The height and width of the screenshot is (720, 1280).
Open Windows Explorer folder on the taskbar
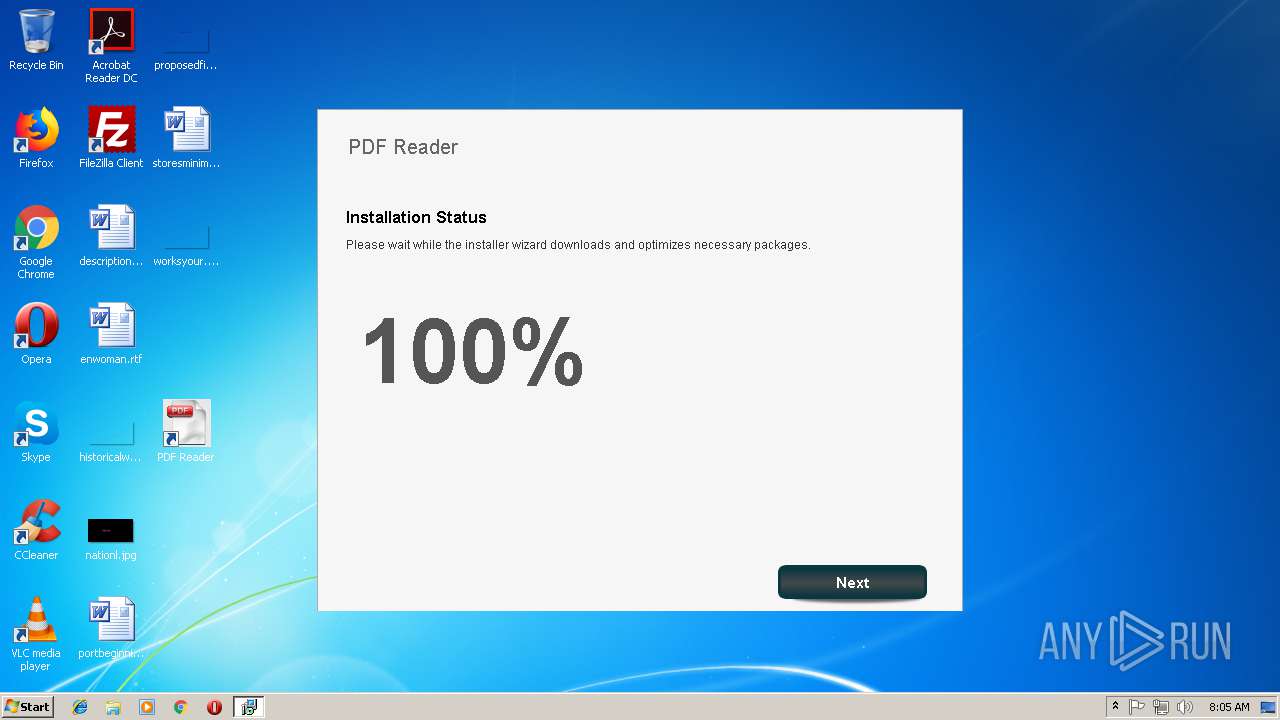(x=113, y=707)
